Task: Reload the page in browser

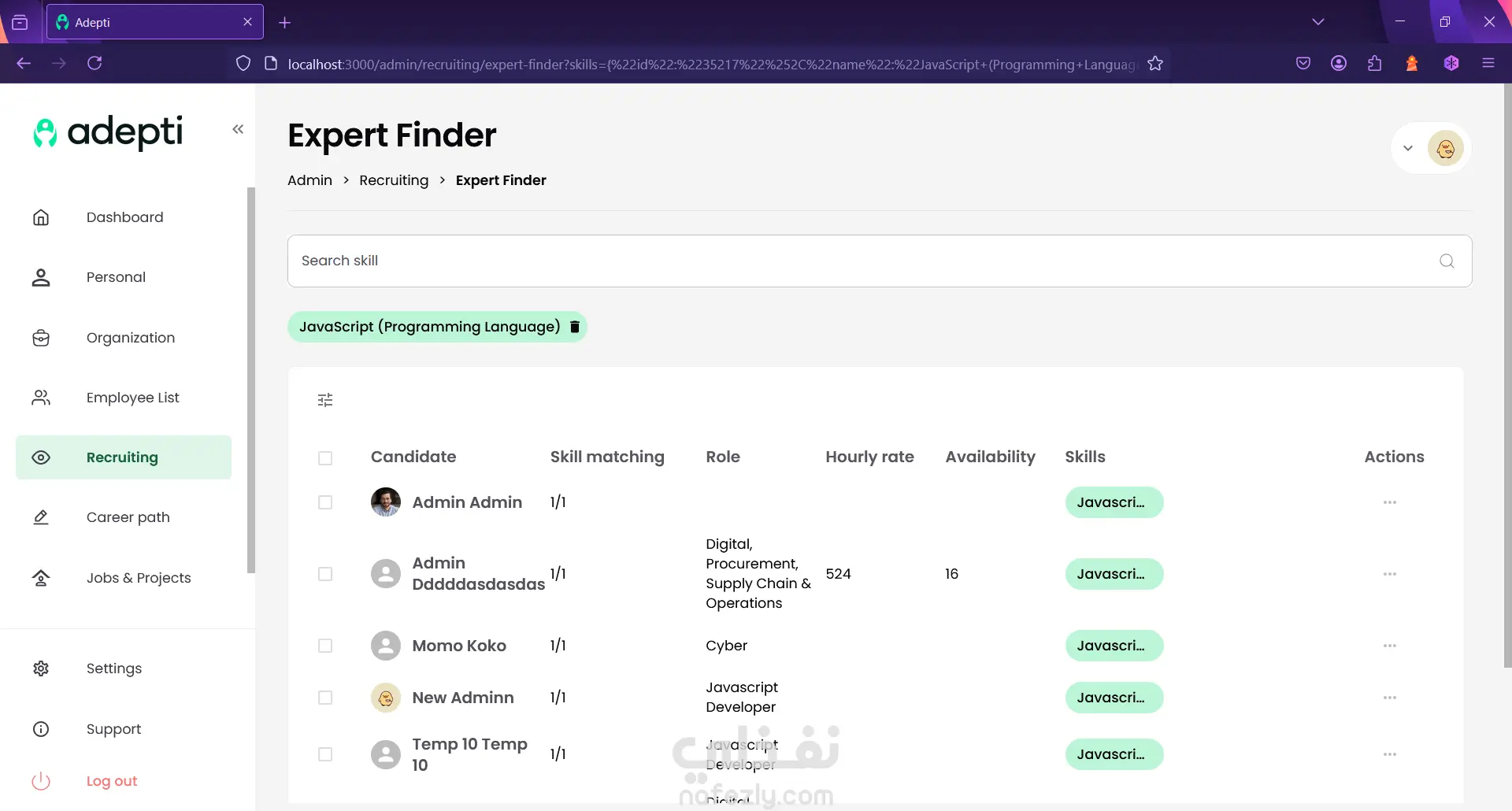Action: coord(94,63)
